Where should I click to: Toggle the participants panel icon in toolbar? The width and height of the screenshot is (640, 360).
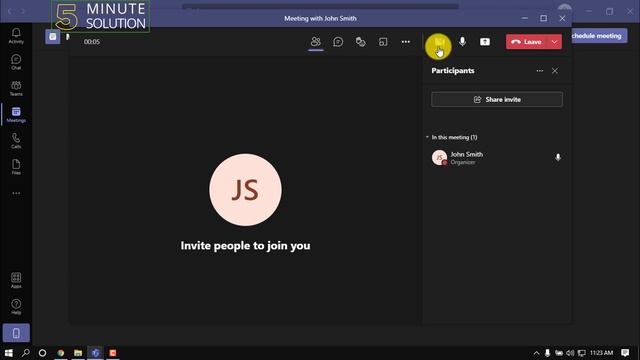coord(316,42)
